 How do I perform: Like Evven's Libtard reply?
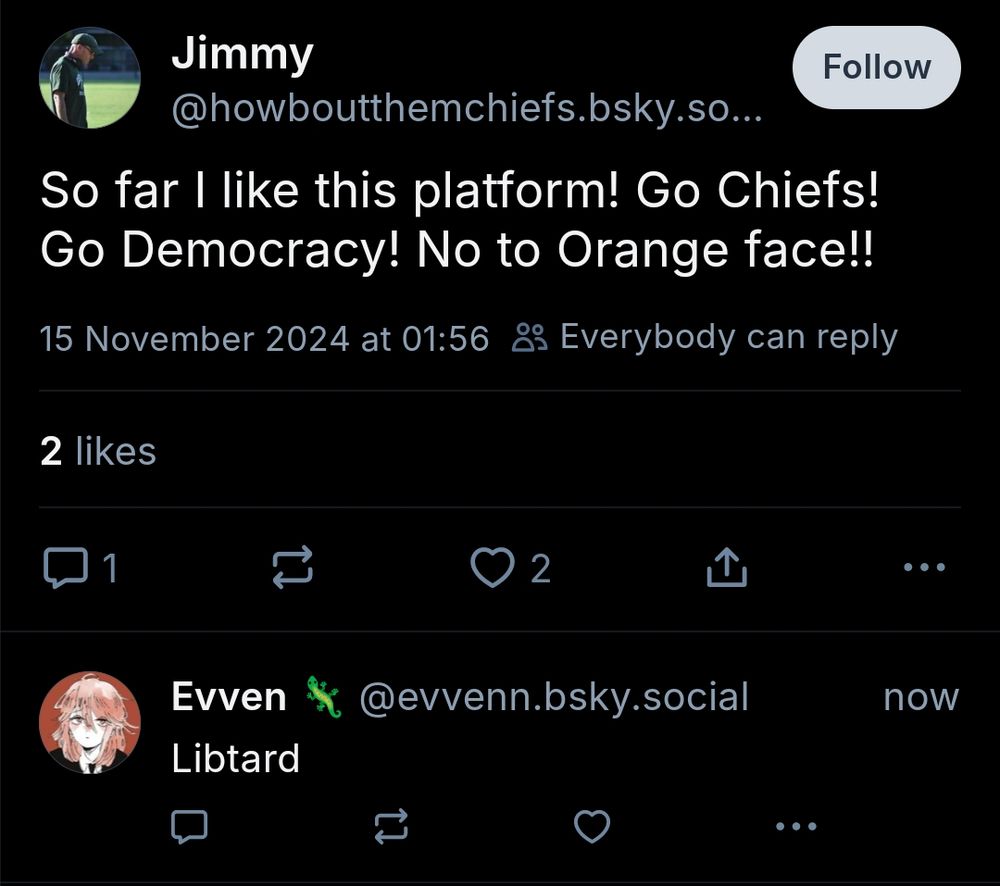592,826
